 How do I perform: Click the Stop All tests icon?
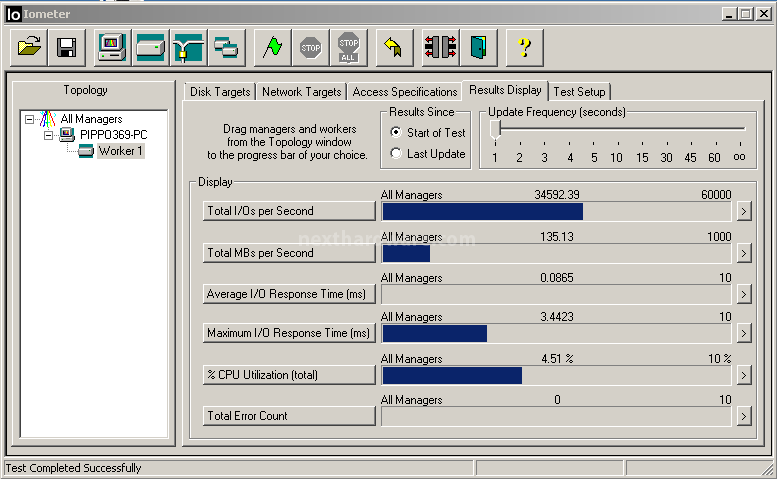coord(348,48)
